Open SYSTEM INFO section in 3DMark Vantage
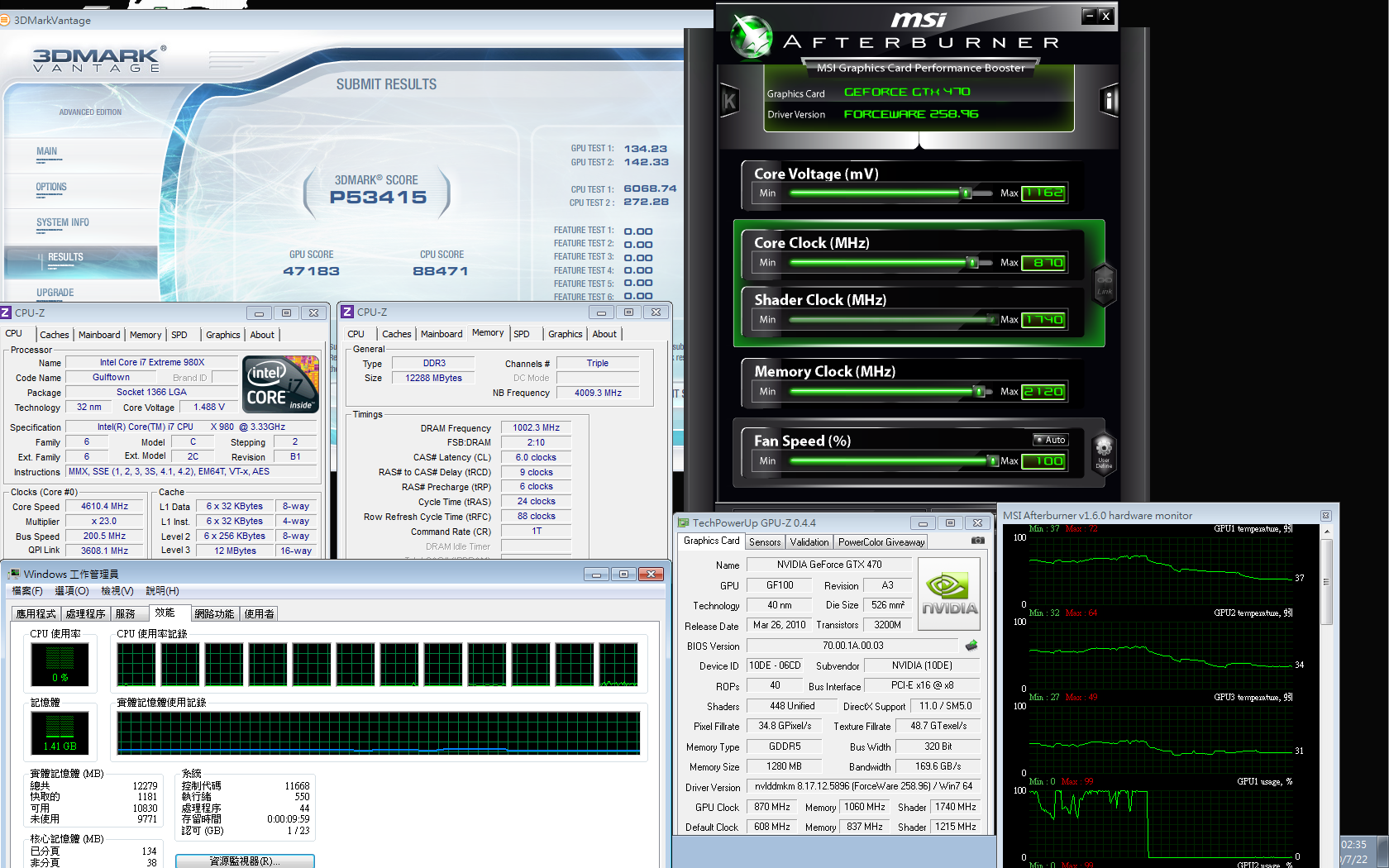 tap(63, 222)
